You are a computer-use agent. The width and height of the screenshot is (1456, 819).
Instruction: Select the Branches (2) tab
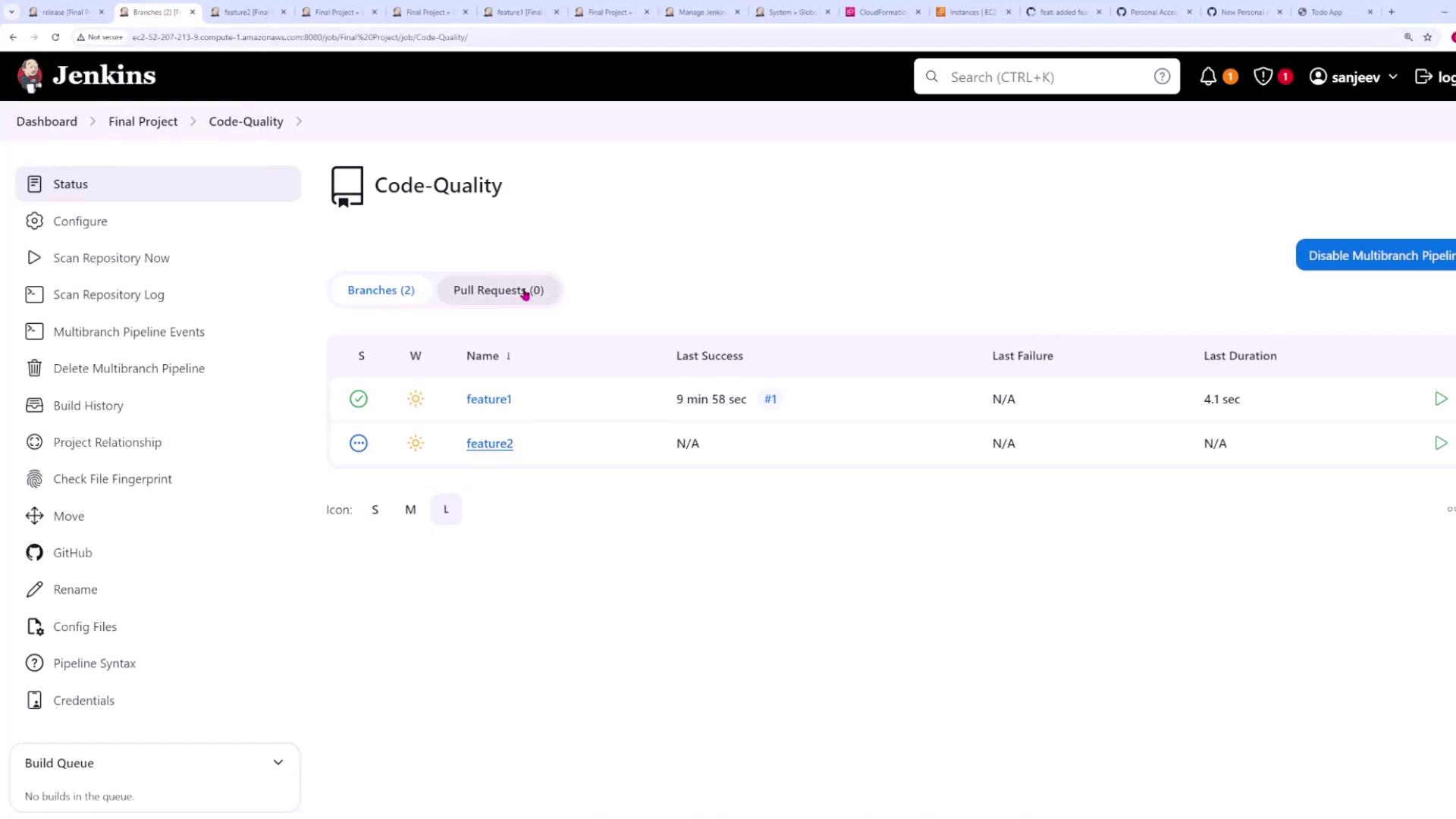tap(381, 290)
